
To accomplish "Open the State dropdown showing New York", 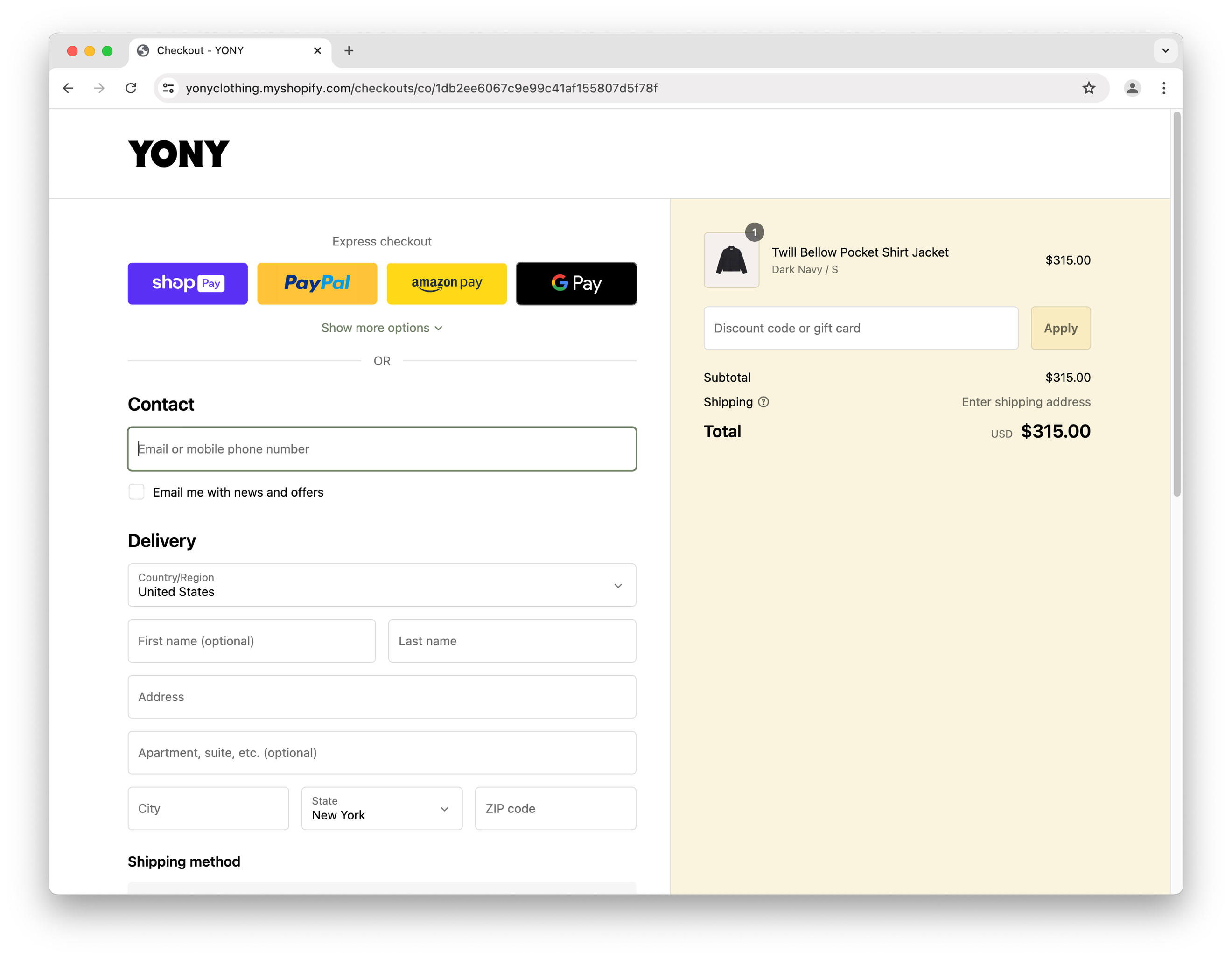I will (x=382, y=808).
